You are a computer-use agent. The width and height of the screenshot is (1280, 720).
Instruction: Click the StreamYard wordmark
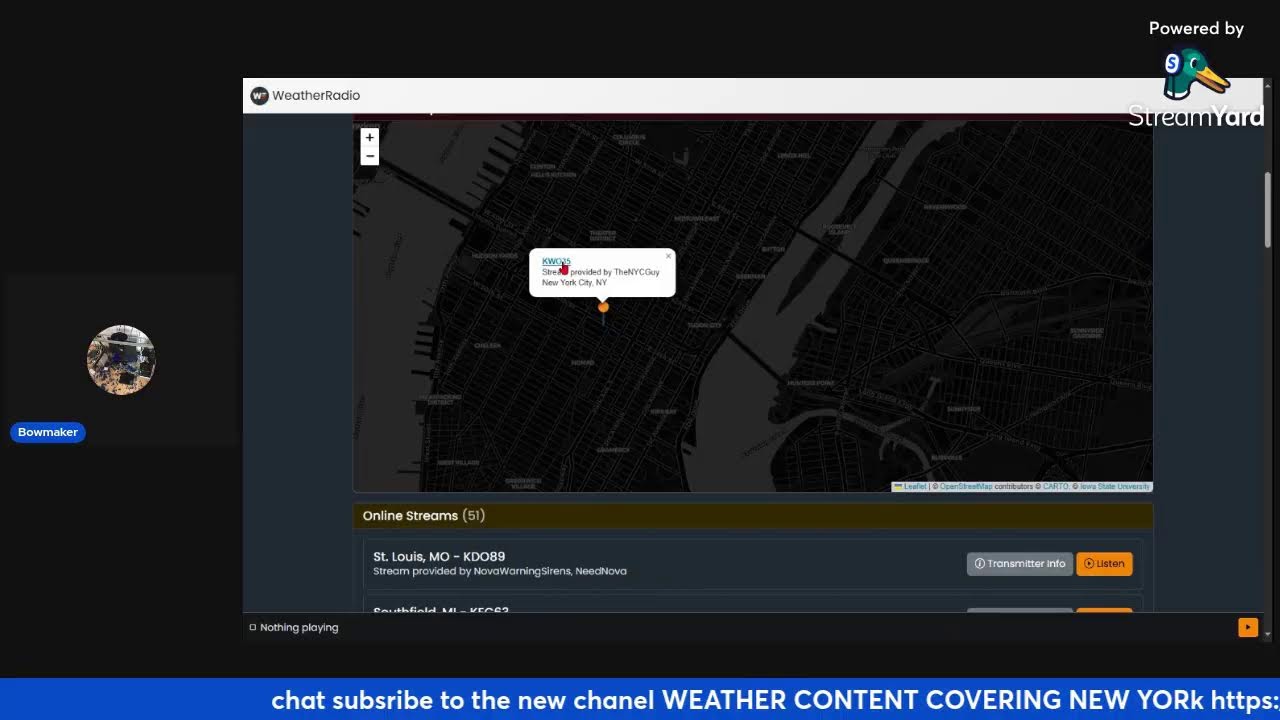point(1196,117)
